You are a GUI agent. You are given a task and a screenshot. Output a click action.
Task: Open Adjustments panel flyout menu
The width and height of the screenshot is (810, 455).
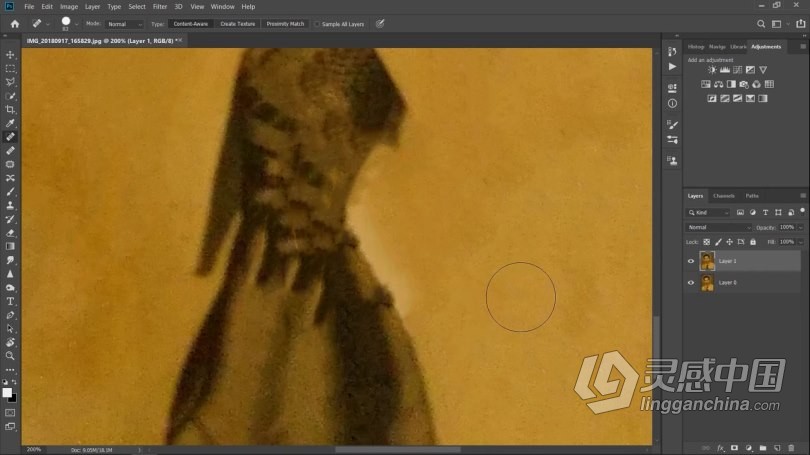[803, 46]
